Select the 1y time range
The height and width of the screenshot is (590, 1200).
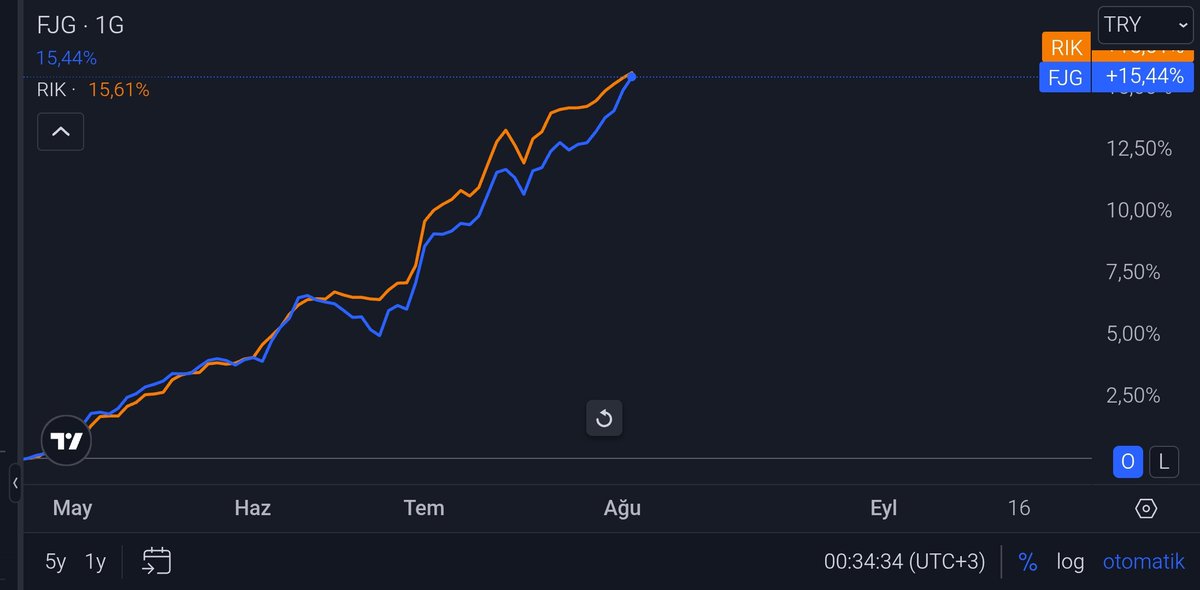[x=95, y=562]
